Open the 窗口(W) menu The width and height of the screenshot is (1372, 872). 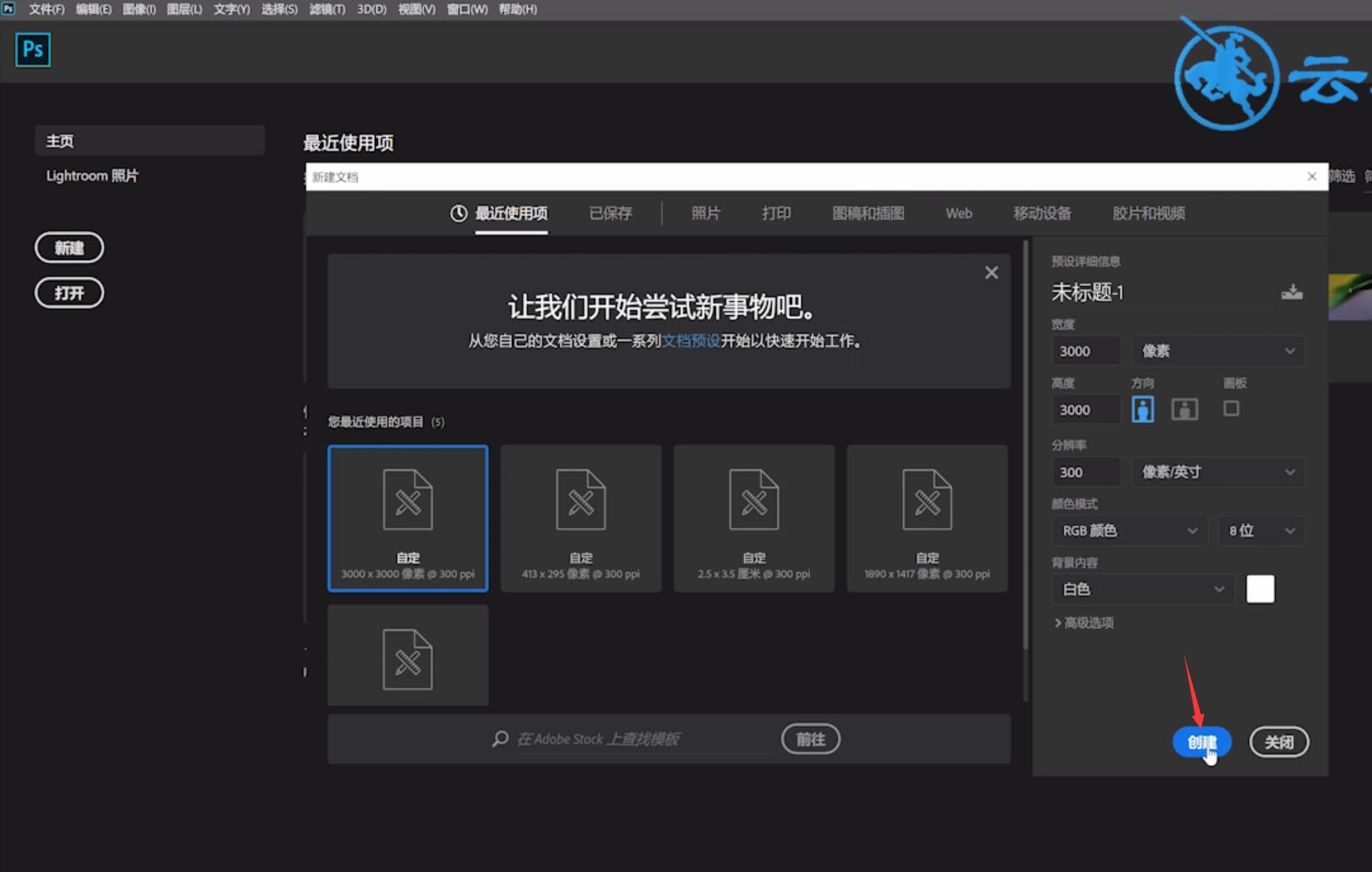[468, 9]
